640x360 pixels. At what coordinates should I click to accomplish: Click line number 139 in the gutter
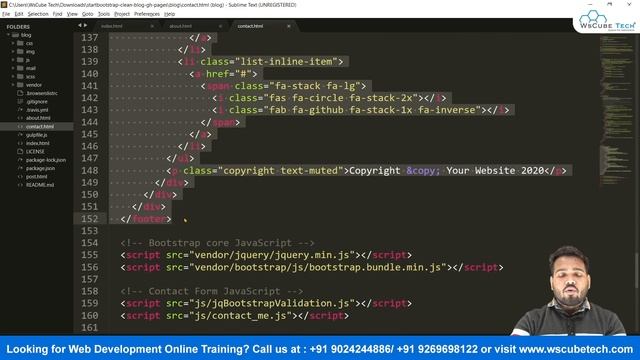pos(89,62)
